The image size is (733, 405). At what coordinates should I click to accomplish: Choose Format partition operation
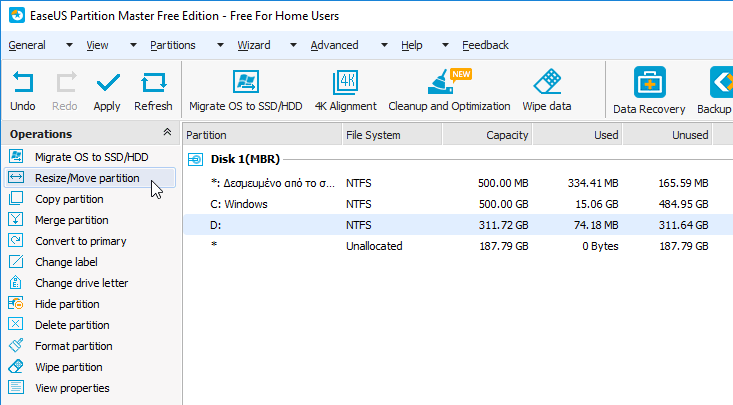coord(73,346)
